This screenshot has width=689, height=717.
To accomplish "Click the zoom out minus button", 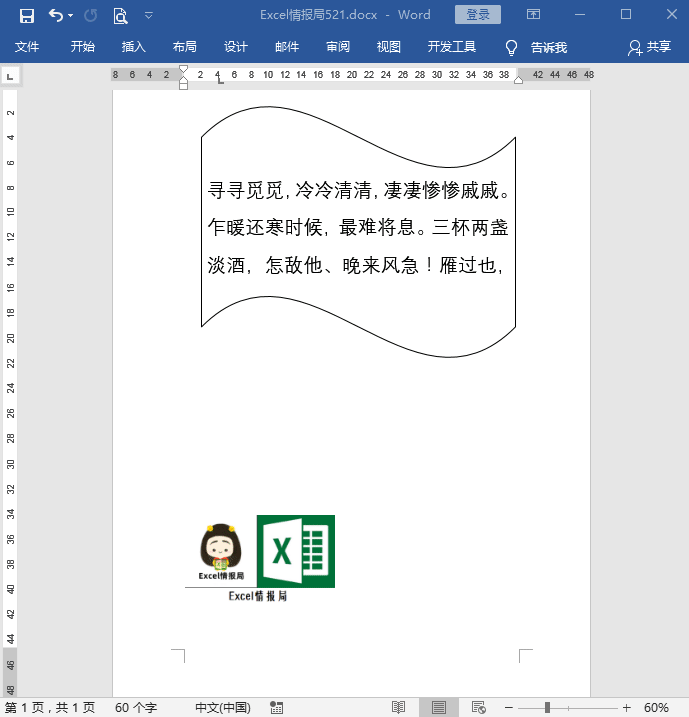I will point(508,707).
